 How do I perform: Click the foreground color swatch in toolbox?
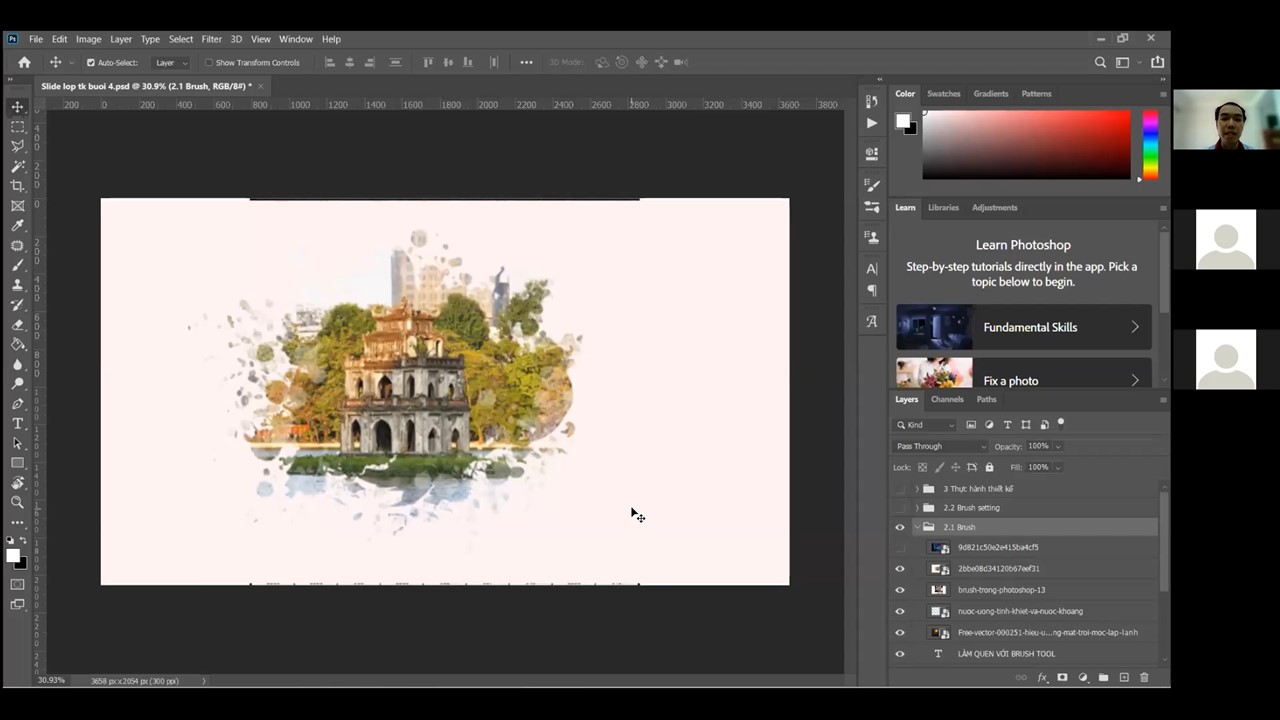(x=12, y=555)
